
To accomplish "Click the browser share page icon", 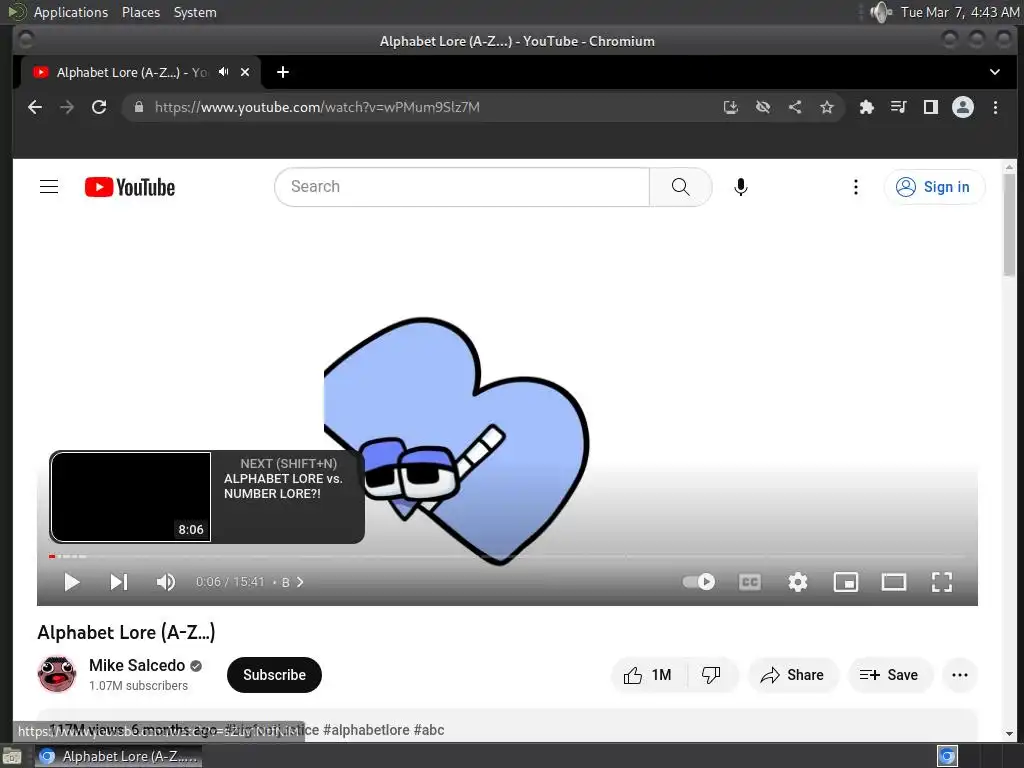I will (795, 107).
